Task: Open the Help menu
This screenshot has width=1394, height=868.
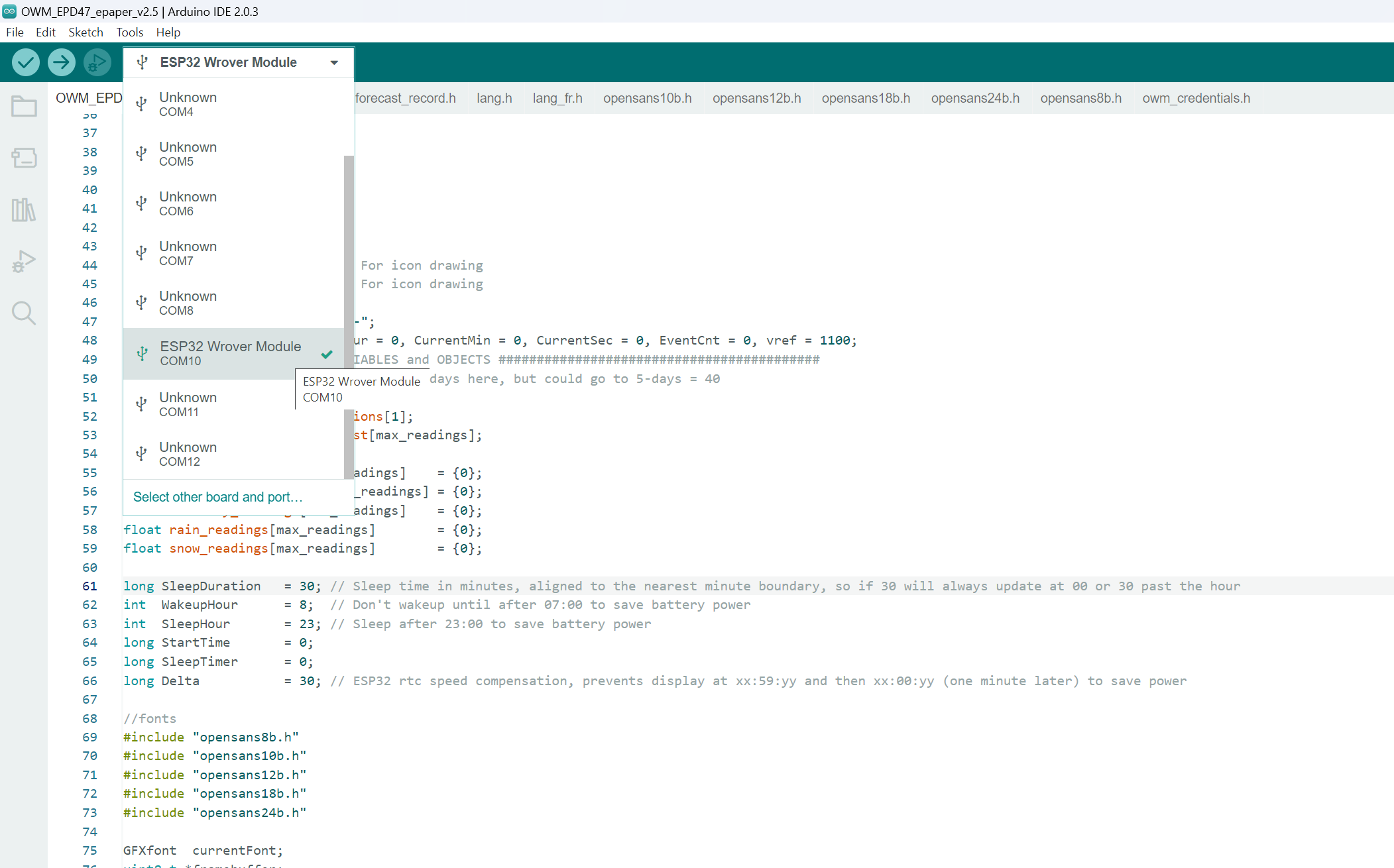Action: [168, 32]
